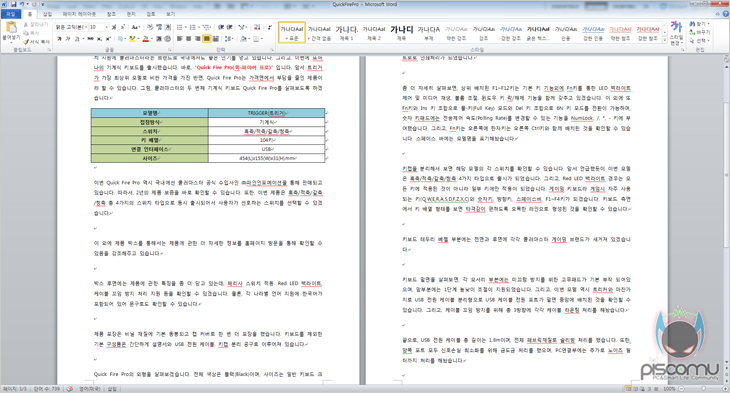
Task: Switch to the Review (검토) tab
Action: 151,14
